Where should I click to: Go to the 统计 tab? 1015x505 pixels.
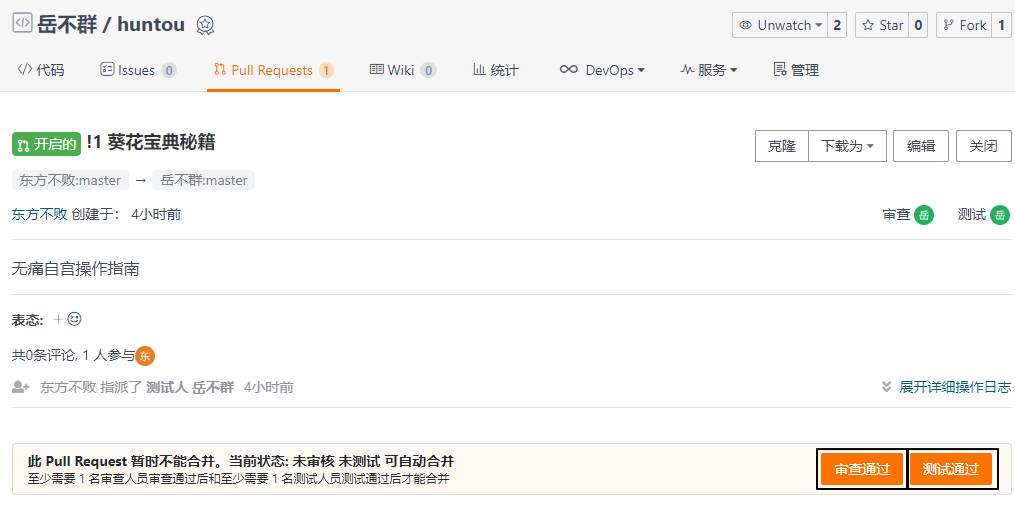(x=496, y=70)
